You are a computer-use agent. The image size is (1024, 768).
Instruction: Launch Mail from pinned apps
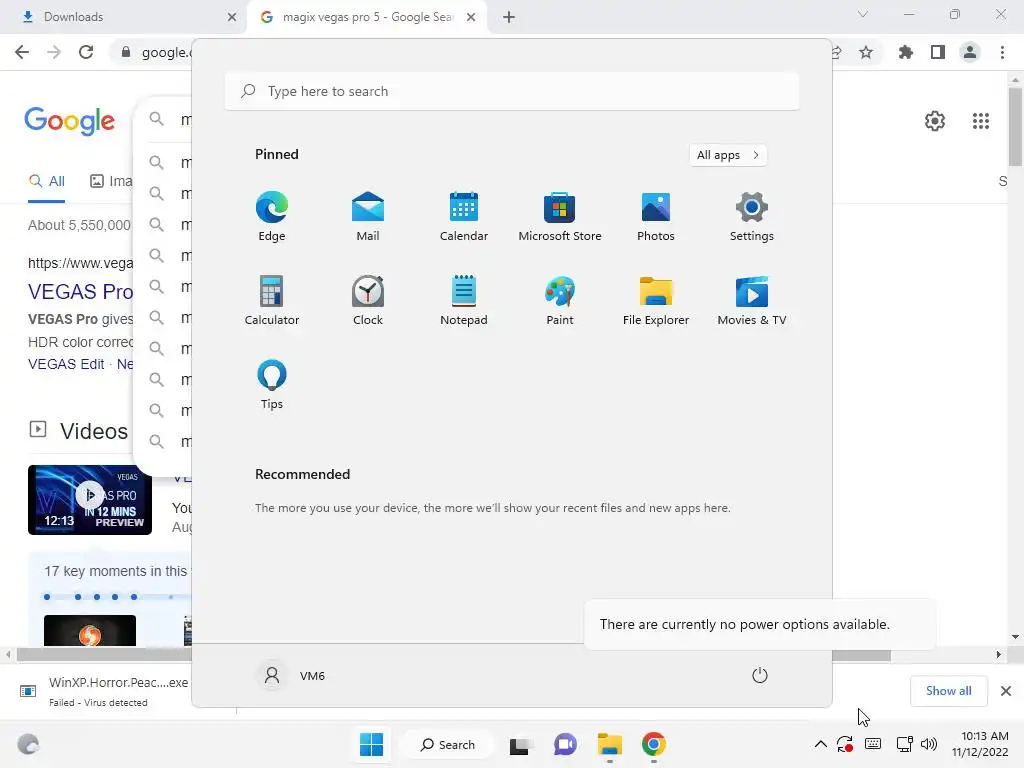click(368, 216)
